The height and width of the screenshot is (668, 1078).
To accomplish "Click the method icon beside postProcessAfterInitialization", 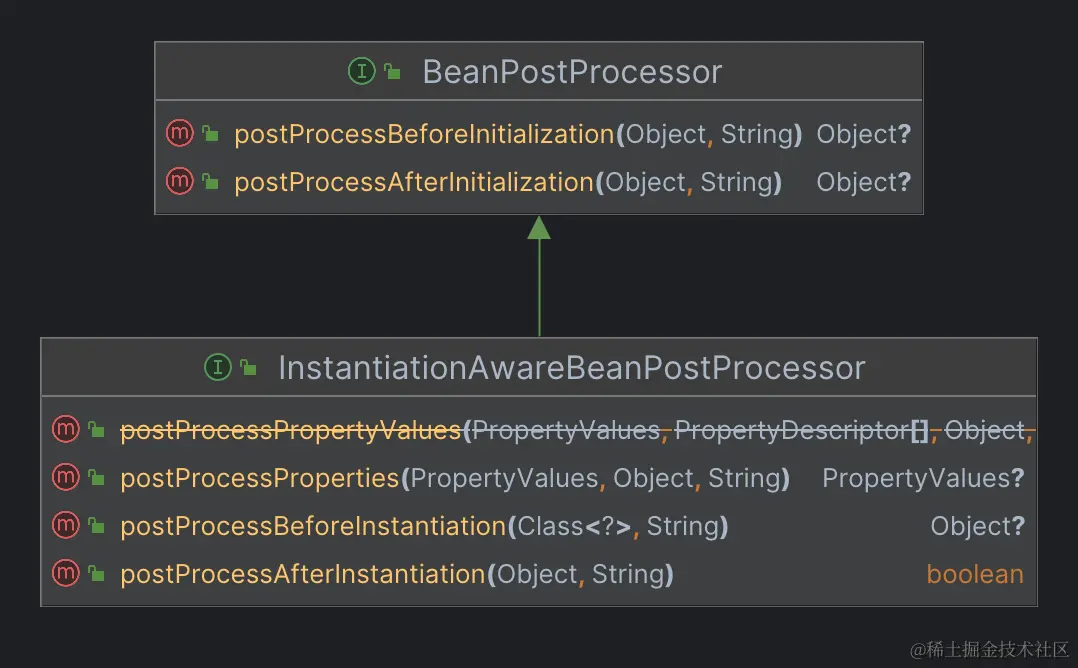I will (x=179, y=181).
